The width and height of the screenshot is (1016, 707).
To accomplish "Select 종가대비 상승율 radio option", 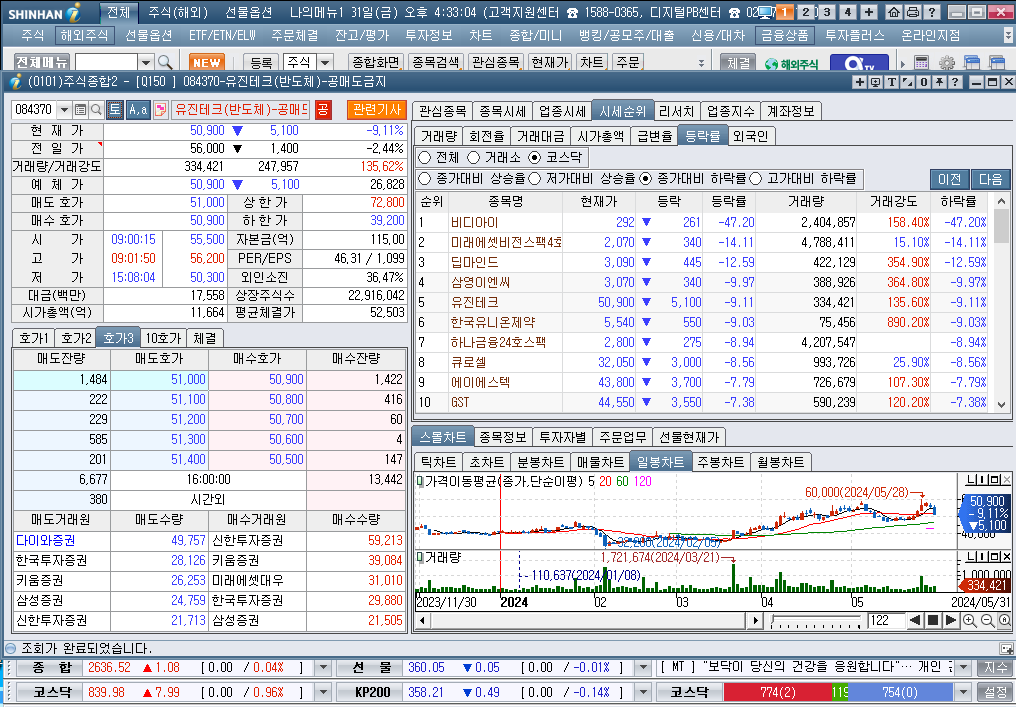I will pyautogui.click(x=425, y=178).
